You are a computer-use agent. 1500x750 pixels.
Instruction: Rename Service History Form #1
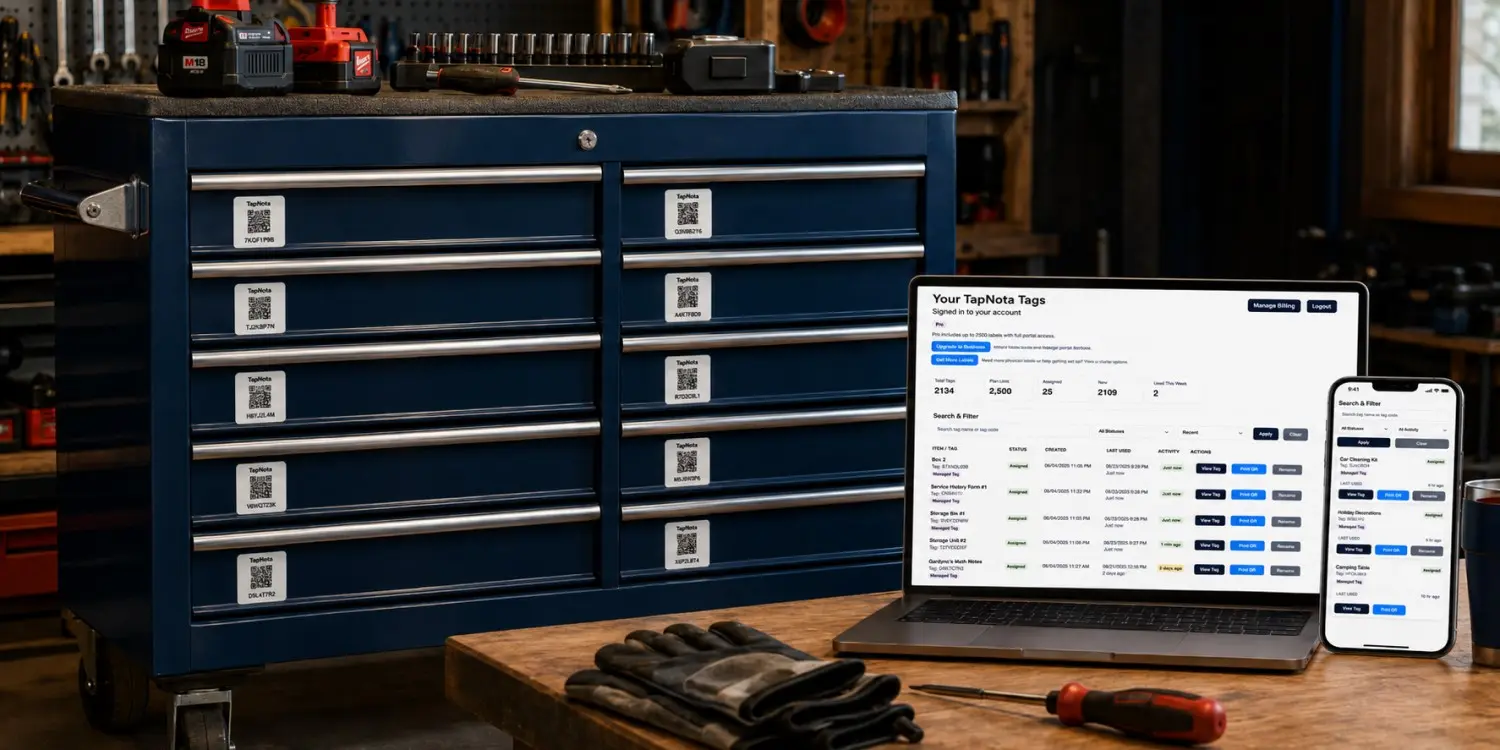point(1286,496)
